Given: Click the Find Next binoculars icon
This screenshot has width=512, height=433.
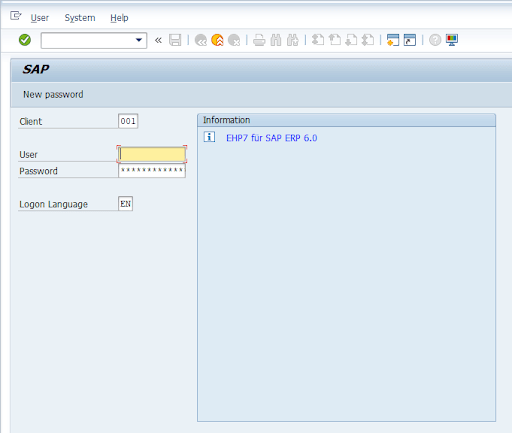Looking at the screenshot, I should [293, 40].
